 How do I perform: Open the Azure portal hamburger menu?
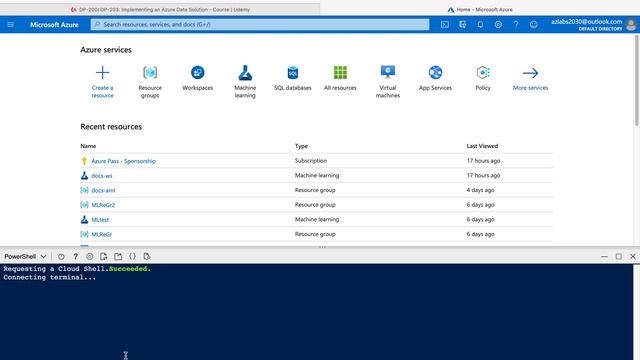(11, 24)
